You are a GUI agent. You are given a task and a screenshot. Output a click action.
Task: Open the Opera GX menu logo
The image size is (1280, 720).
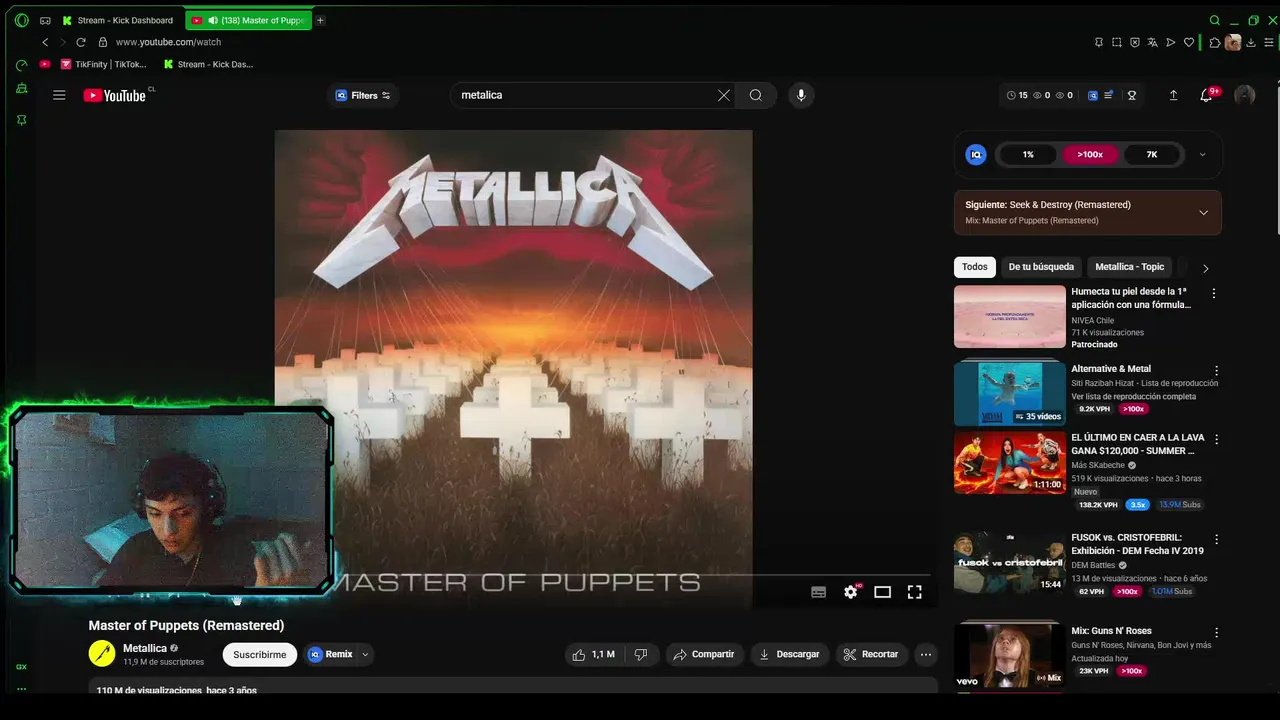pos(21,20)
